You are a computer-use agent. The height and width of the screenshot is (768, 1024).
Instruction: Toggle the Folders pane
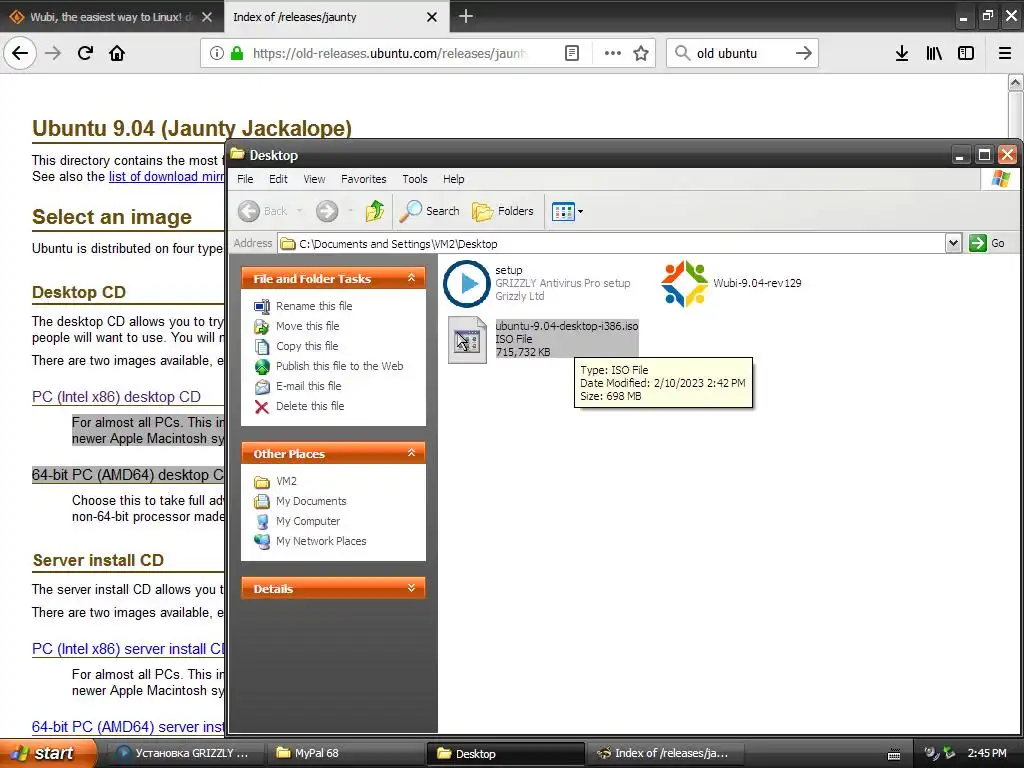pos(503,211)
